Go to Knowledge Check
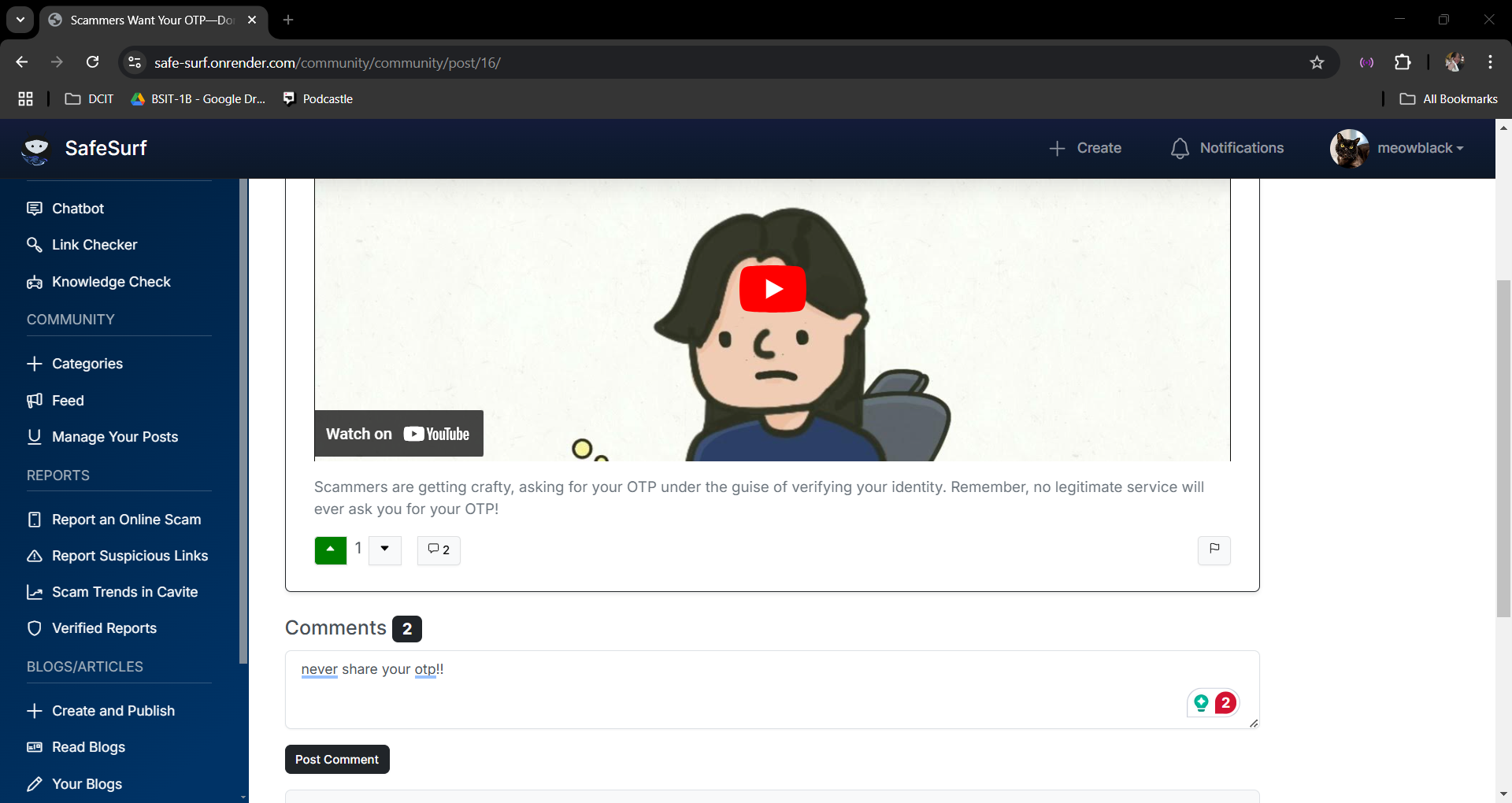1512x803 pixels. (x=98, y=282)
